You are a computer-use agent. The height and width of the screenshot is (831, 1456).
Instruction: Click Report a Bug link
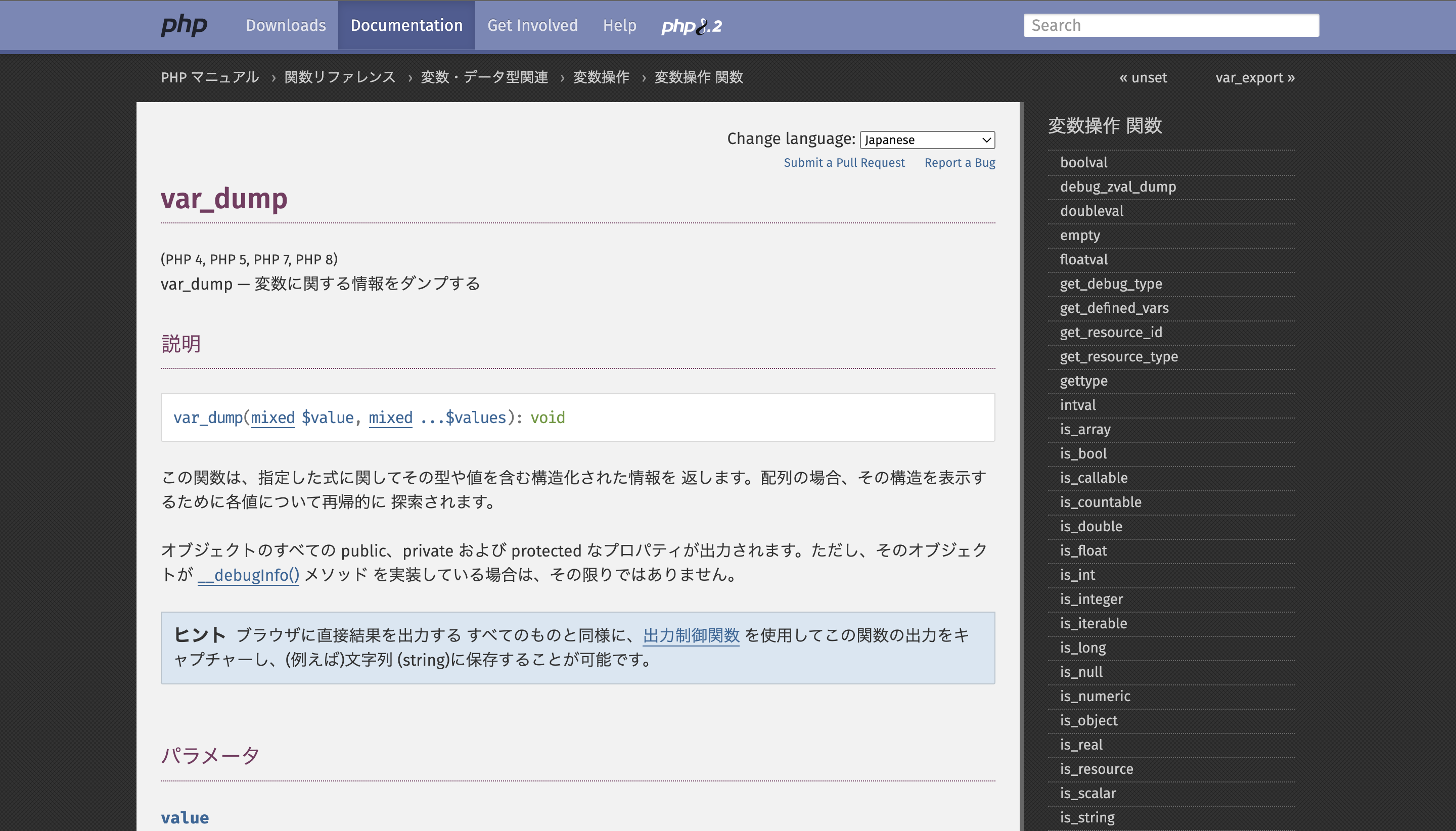(960, 163)
